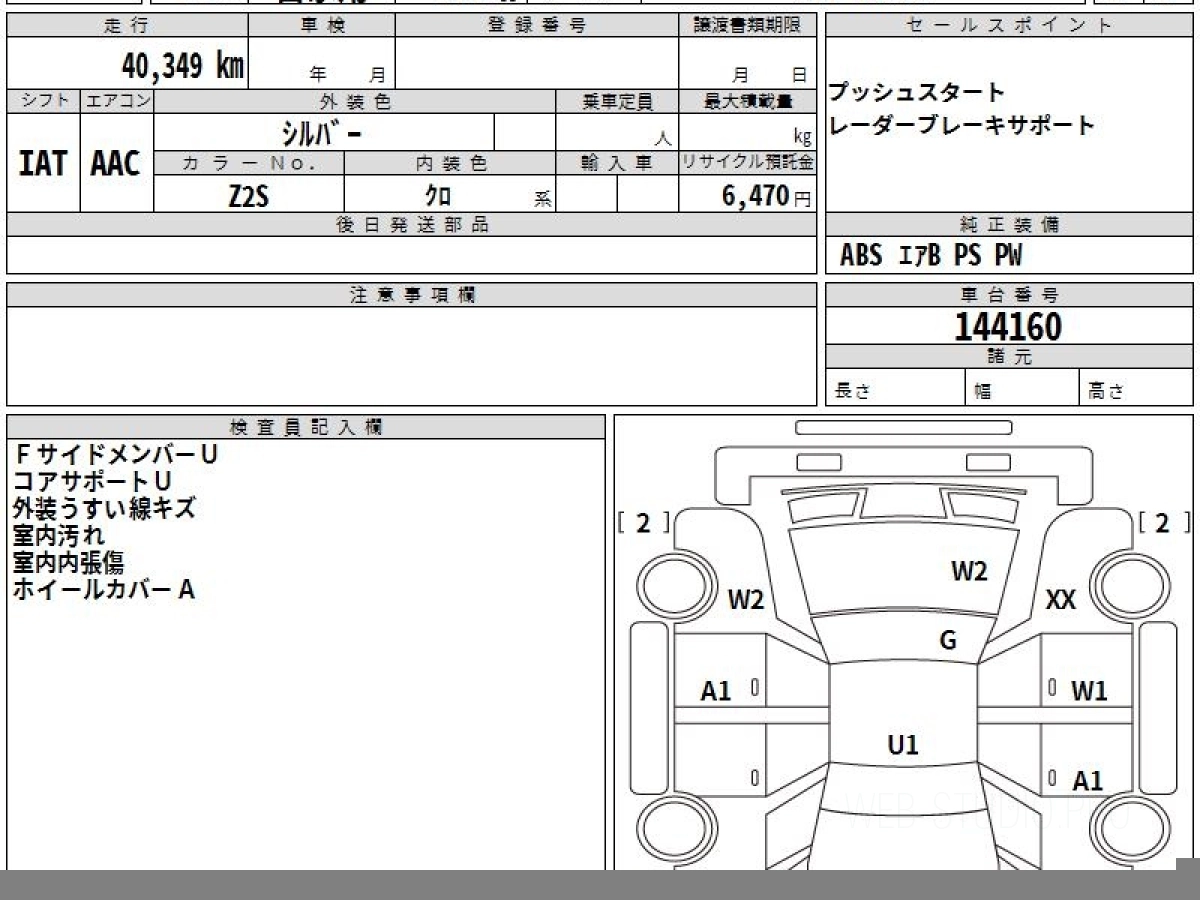The image size is (1200, 900).
Task: Select the AAC air conditioner value
Action: click(116, 164)
